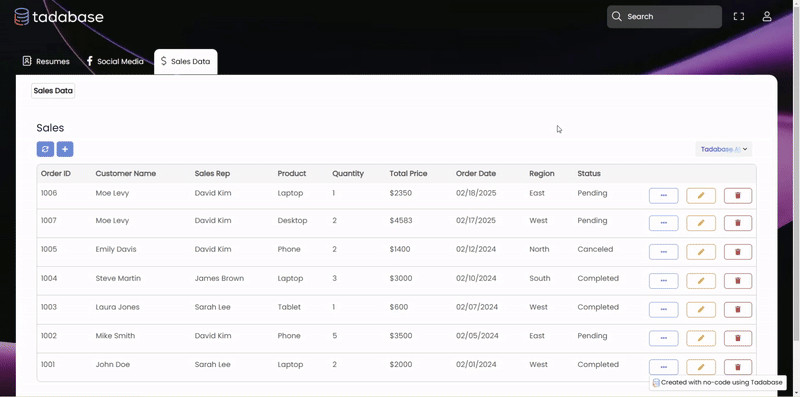
Task: View details for order 1002
Action: pos(663,338)
